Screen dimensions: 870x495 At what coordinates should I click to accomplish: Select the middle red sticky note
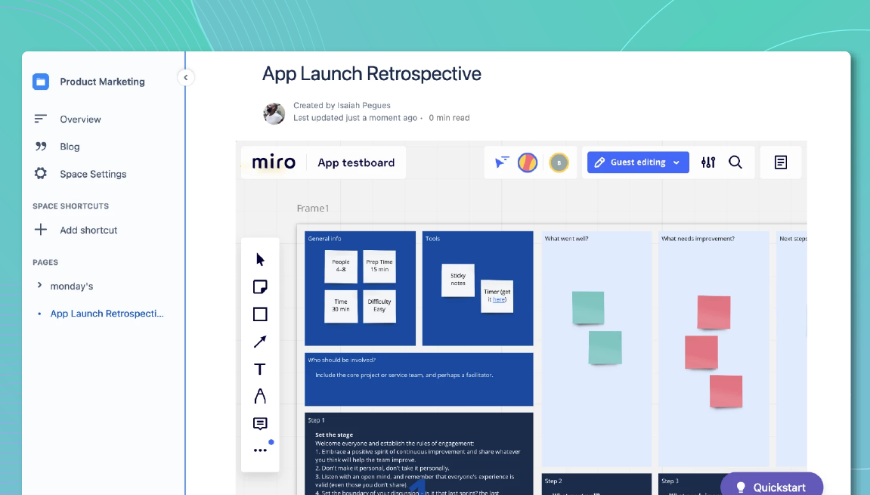pos(701,352)
